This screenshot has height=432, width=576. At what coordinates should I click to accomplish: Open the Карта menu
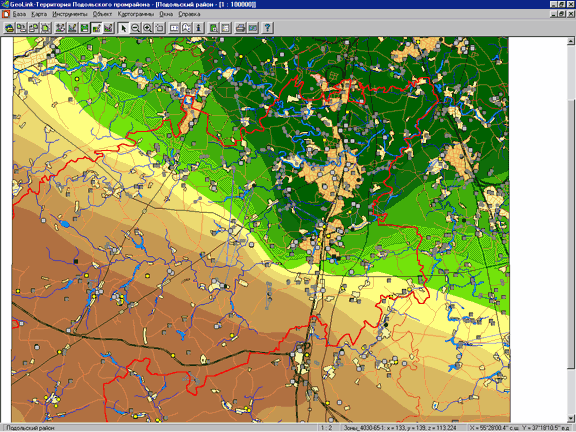tap(39, 14)
